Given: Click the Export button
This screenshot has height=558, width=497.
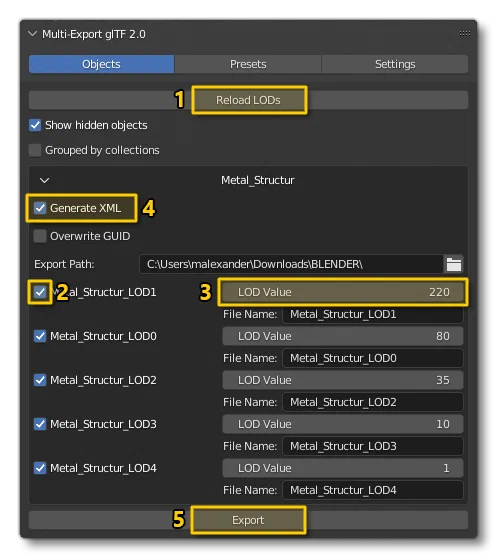Looking at the screenshot, I should (248, 520).
